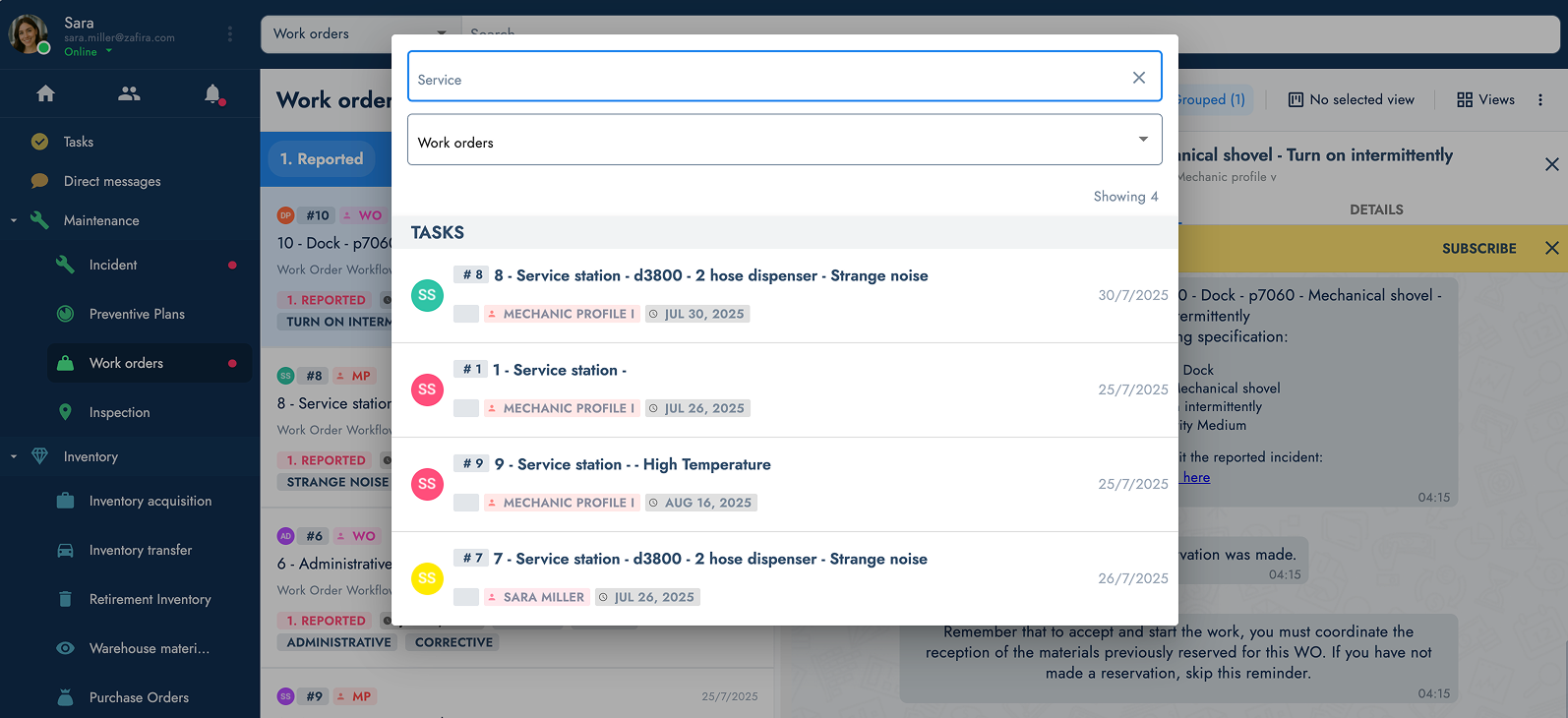Click the Inspection pin icon

[x=65, y=412]
